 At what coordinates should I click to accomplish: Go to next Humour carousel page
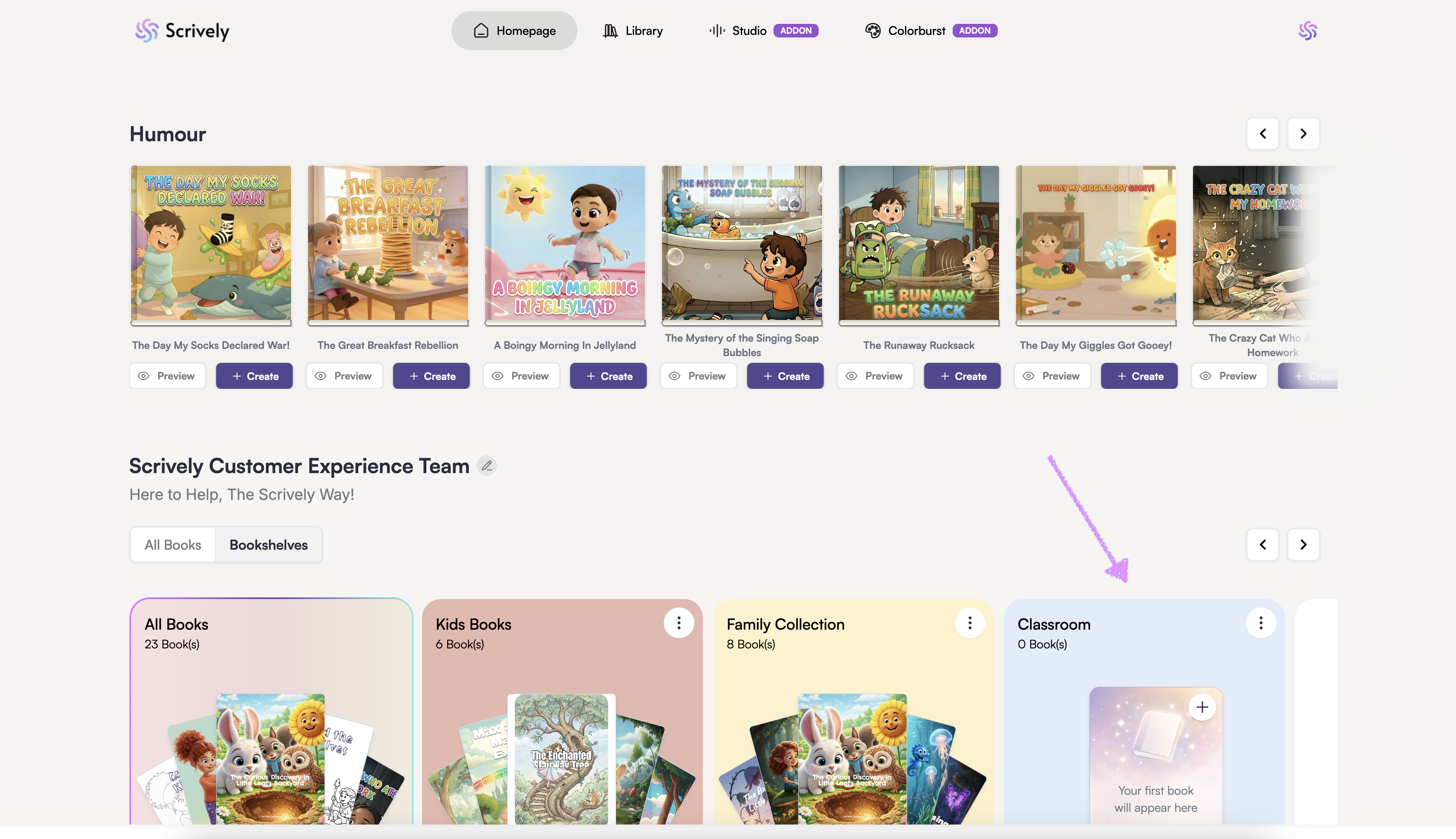coord(1303,134)
